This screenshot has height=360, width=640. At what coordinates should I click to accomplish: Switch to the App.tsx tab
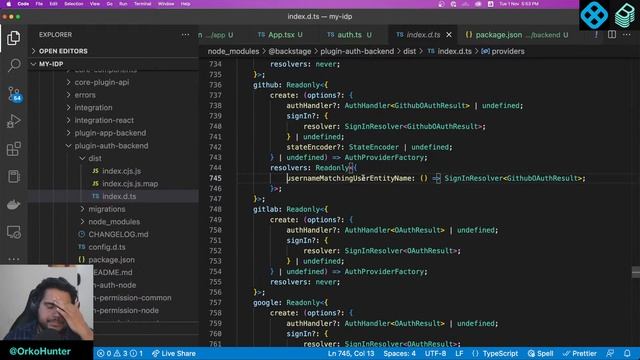pyautogui.click(x=281, y=35)
